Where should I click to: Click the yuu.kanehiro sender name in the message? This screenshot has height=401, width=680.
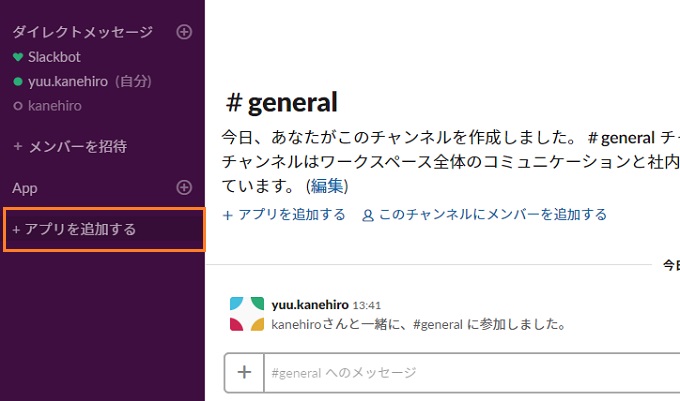point(310,304)
